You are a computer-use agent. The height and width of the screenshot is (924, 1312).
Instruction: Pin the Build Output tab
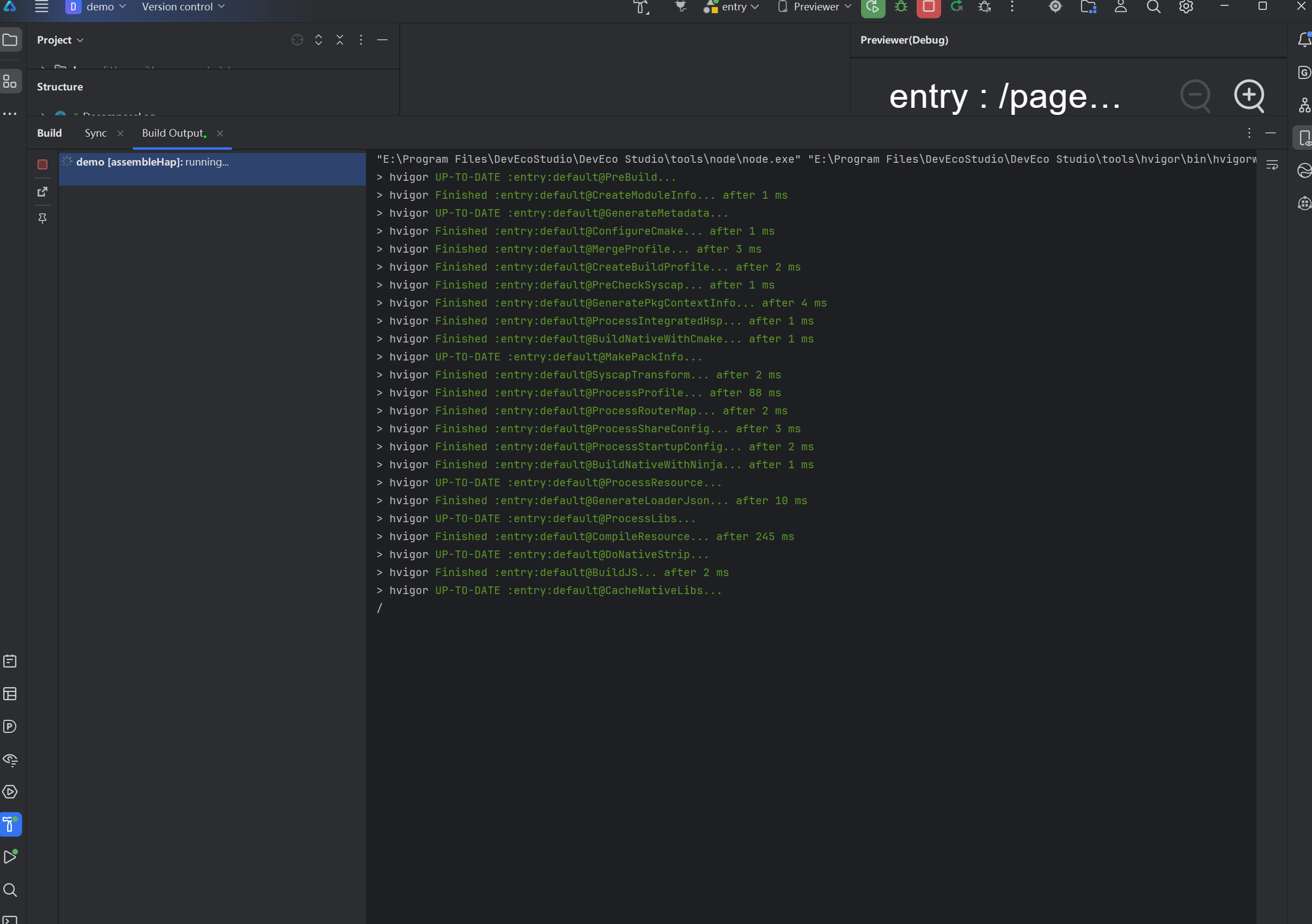click(x=42, y=218)
